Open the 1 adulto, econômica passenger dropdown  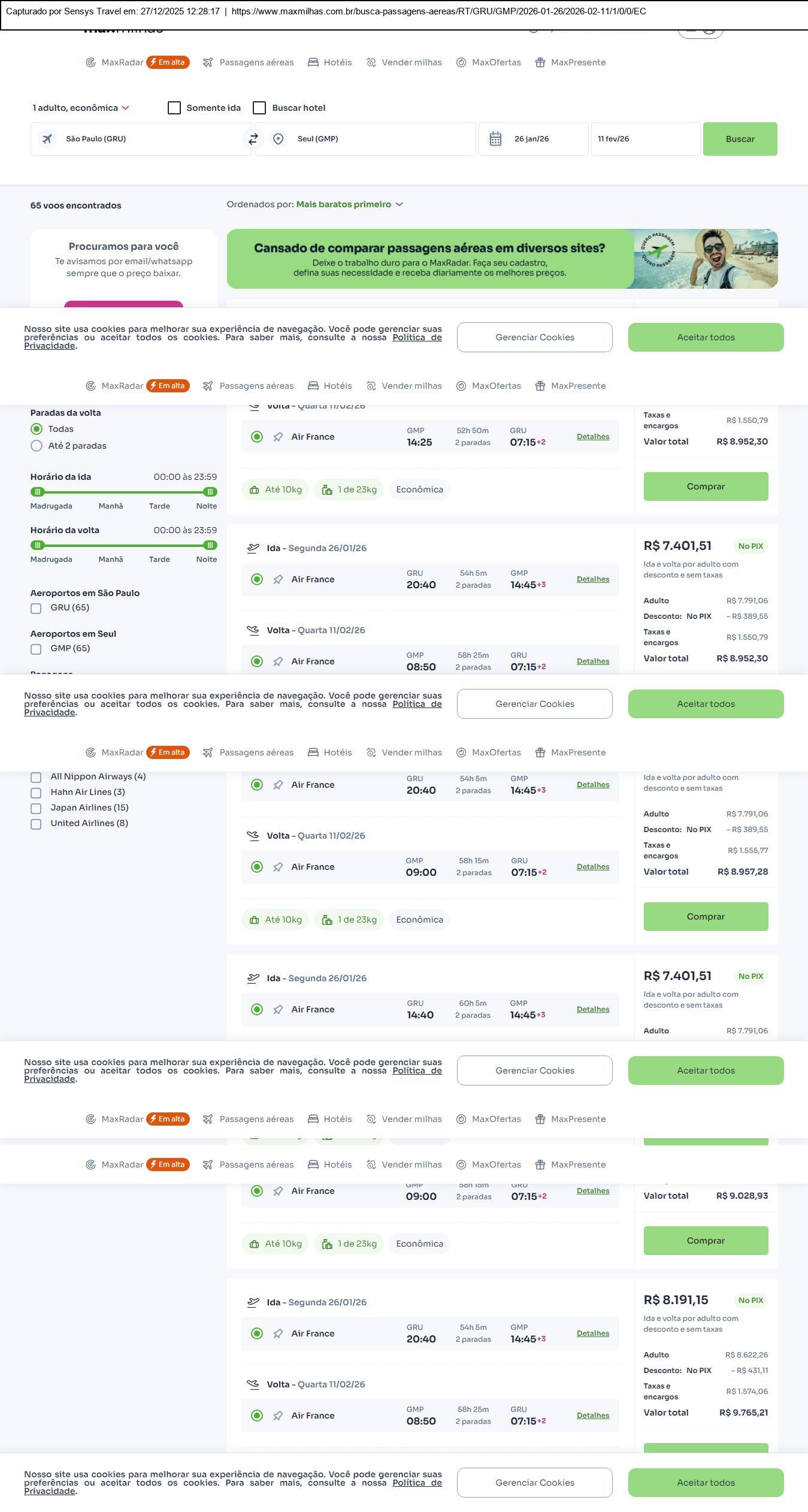[81, 108]
